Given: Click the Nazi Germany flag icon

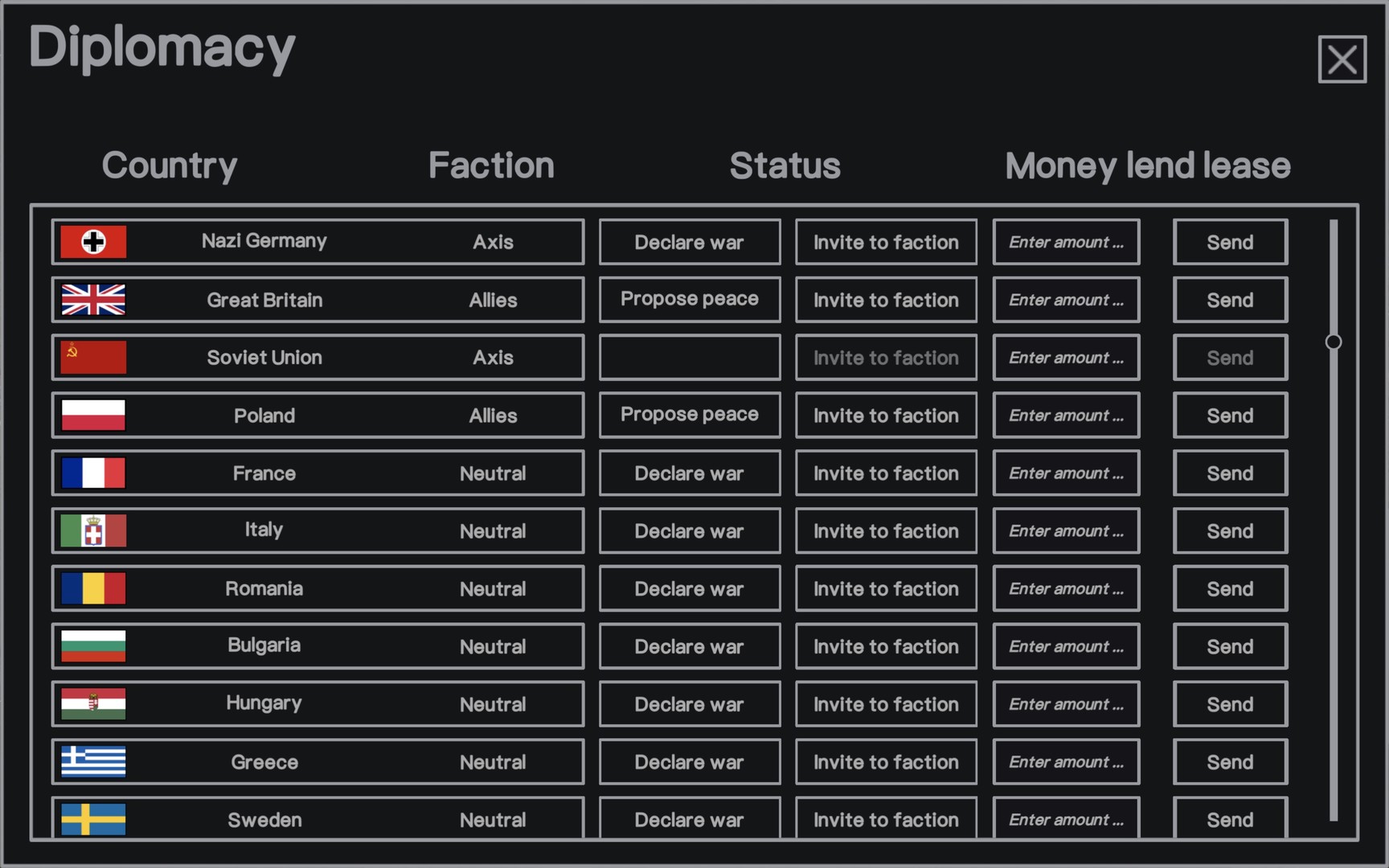Looking at the screenshot, I should (x=93, y=242).
